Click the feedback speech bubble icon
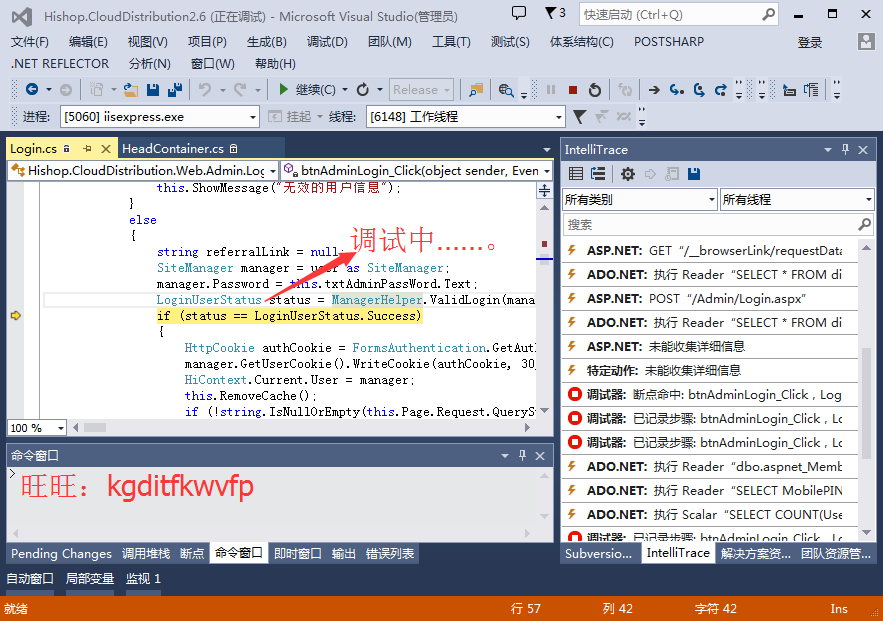 (519, 13)
